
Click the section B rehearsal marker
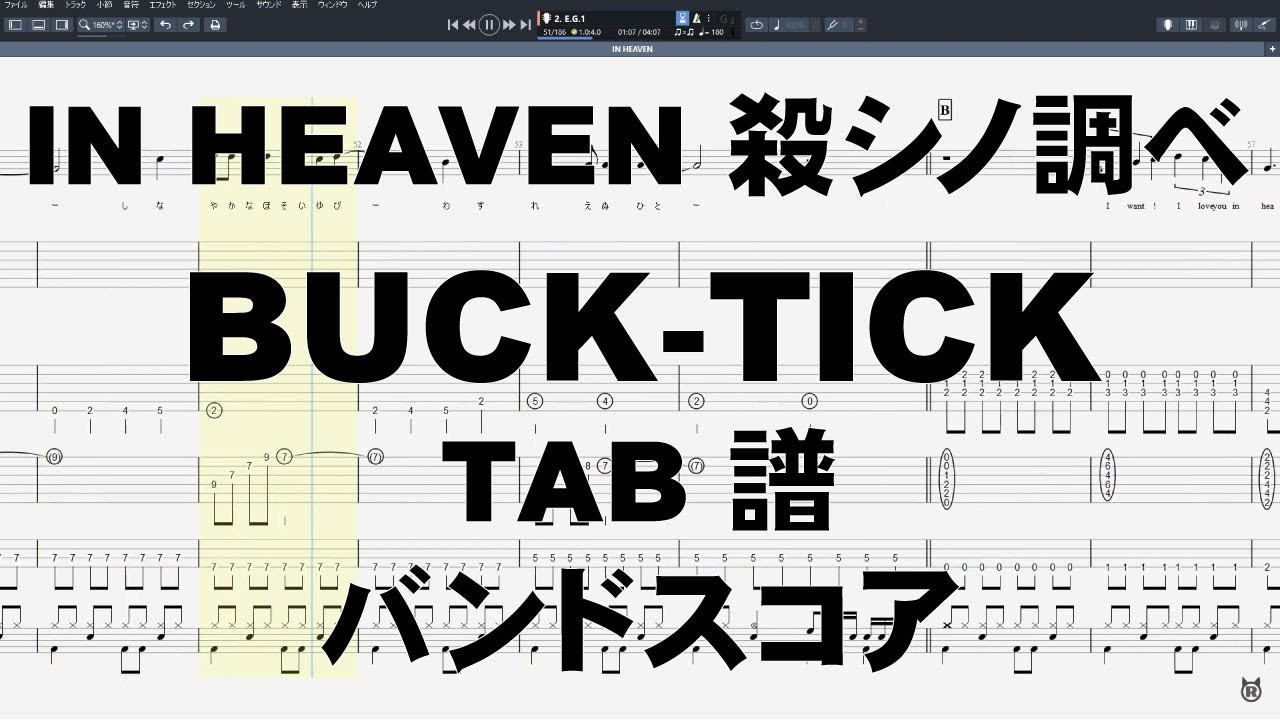(x=945, y=109)
